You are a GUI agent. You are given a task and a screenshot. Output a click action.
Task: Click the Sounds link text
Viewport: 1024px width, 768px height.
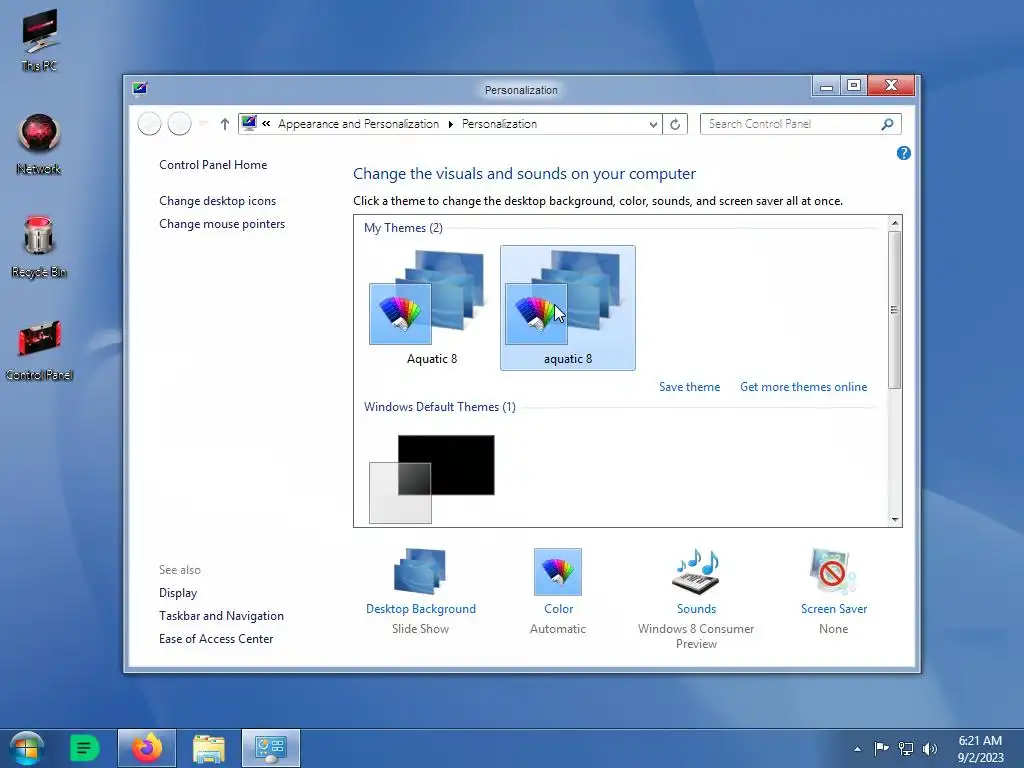click(696, 608)
